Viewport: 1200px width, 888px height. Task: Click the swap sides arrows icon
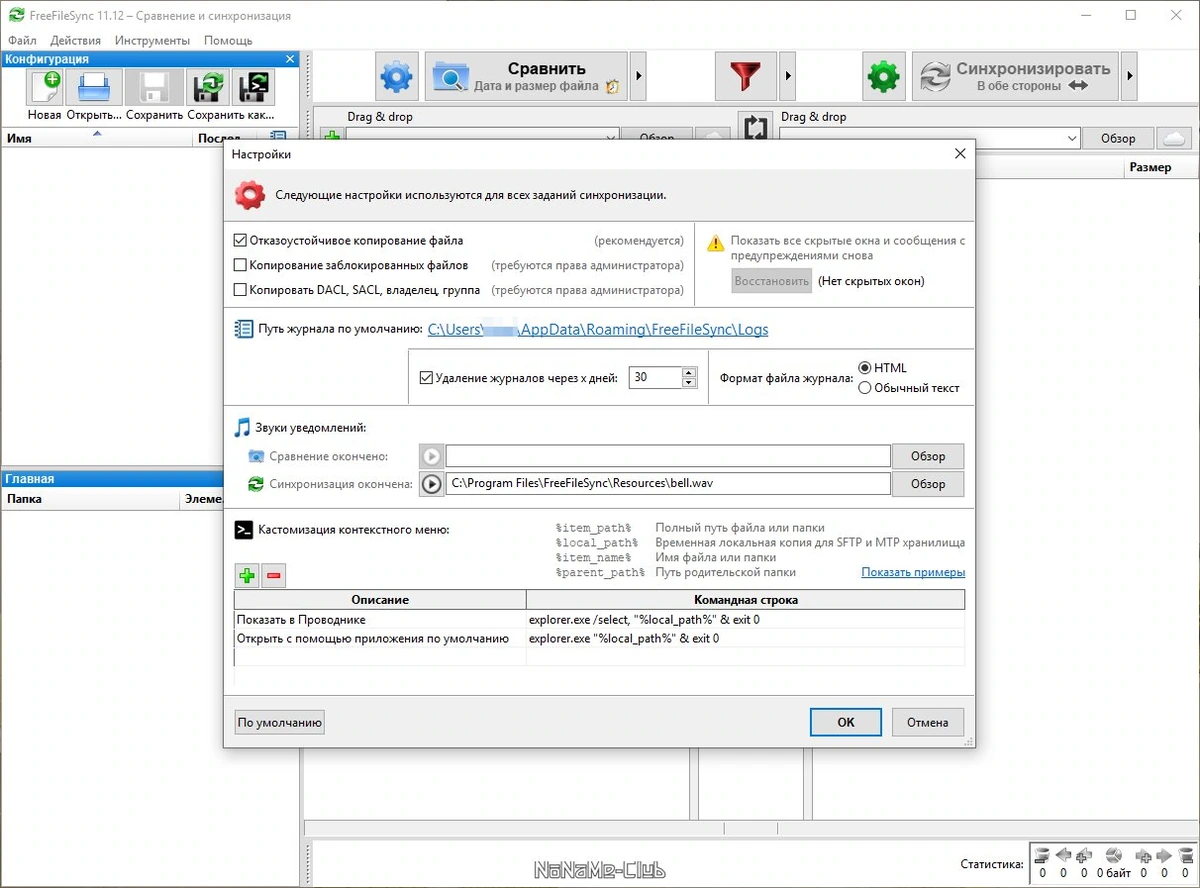(757, 128)
